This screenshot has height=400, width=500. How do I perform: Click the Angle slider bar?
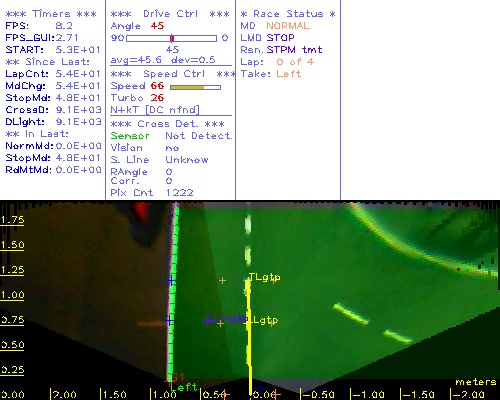click(171, 38)
